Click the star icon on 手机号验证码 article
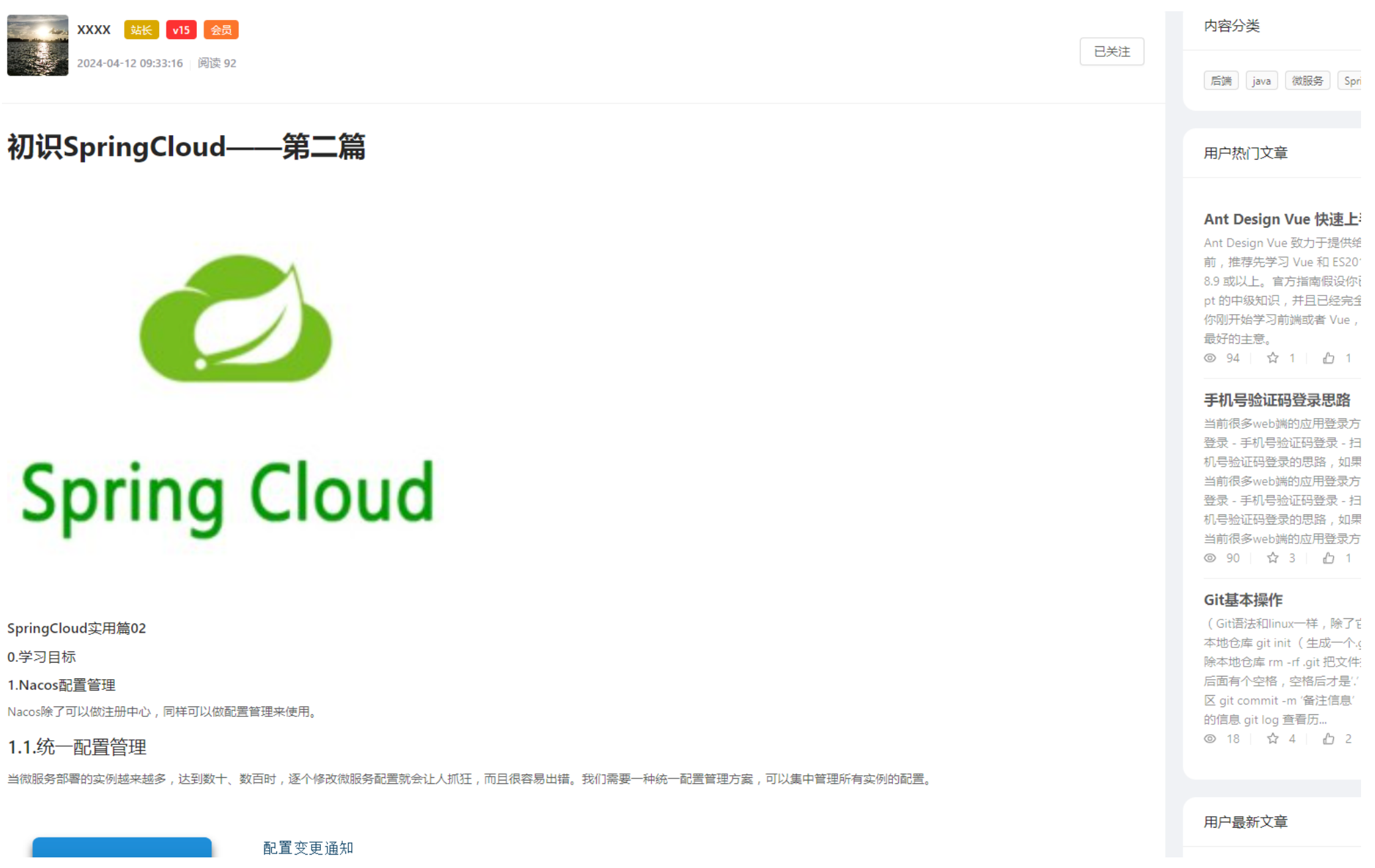This screenshot has height=868, width=1375. 1272,559
